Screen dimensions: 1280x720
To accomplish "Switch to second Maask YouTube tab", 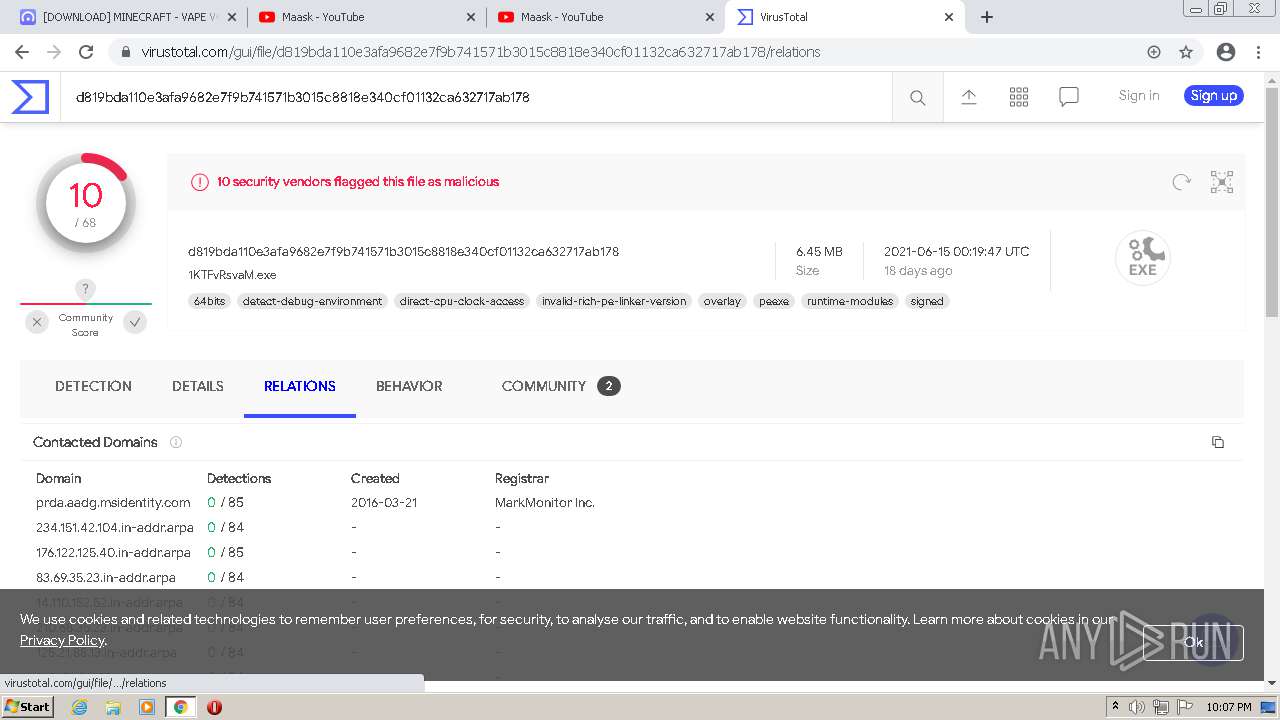I will click(x=604, y=17).
